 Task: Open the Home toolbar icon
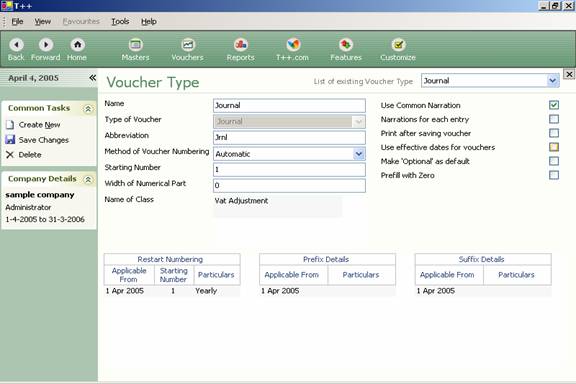[x=77, y=45]
